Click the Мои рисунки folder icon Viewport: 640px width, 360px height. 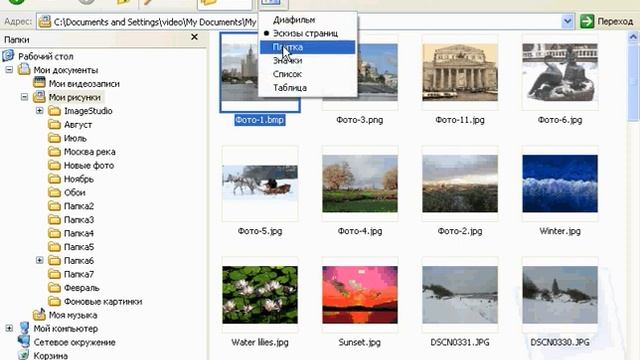point(39,97)
